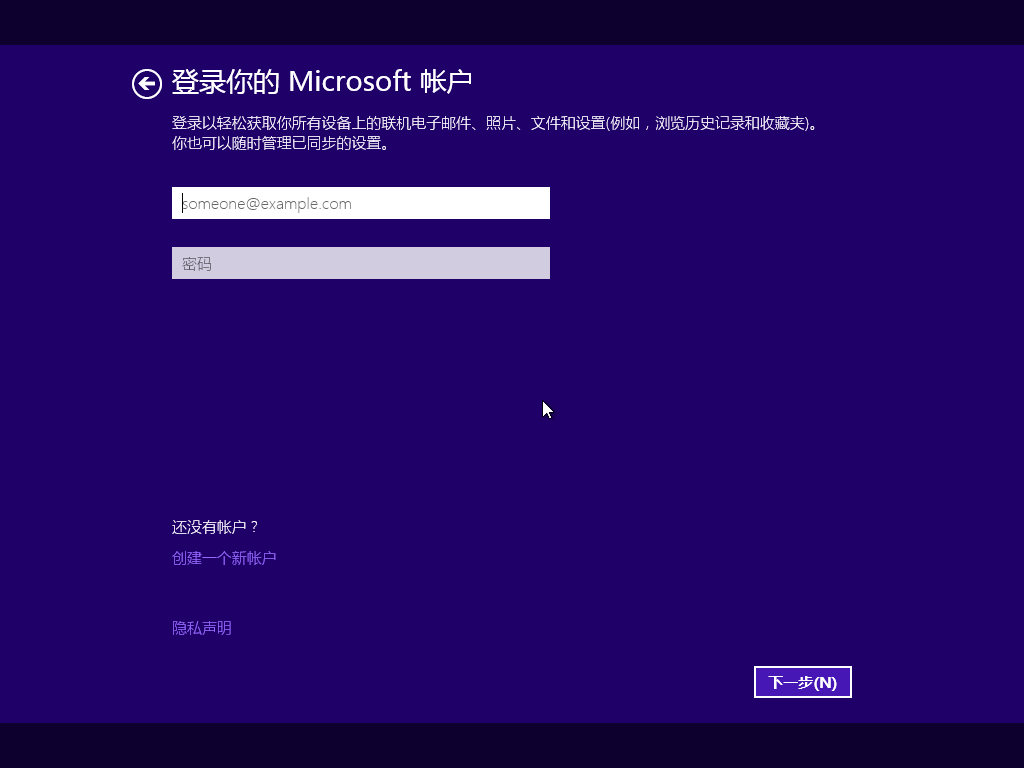Click the 下一步(N) button

[x=803, y=682]
